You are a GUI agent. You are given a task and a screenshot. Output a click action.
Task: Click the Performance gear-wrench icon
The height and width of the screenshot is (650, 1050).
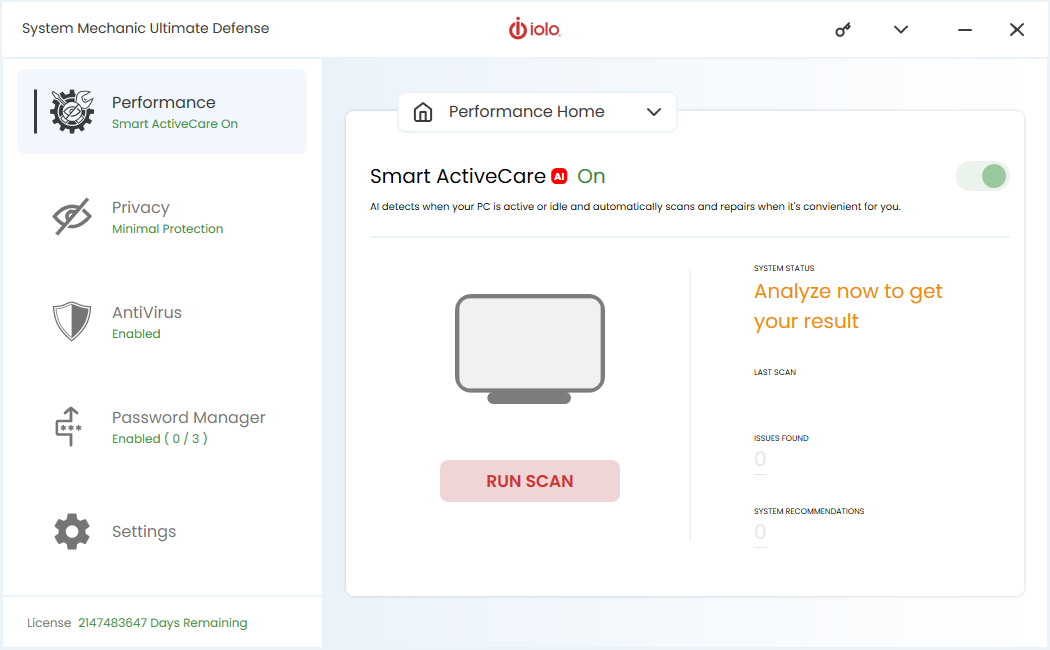coord(72,111)
